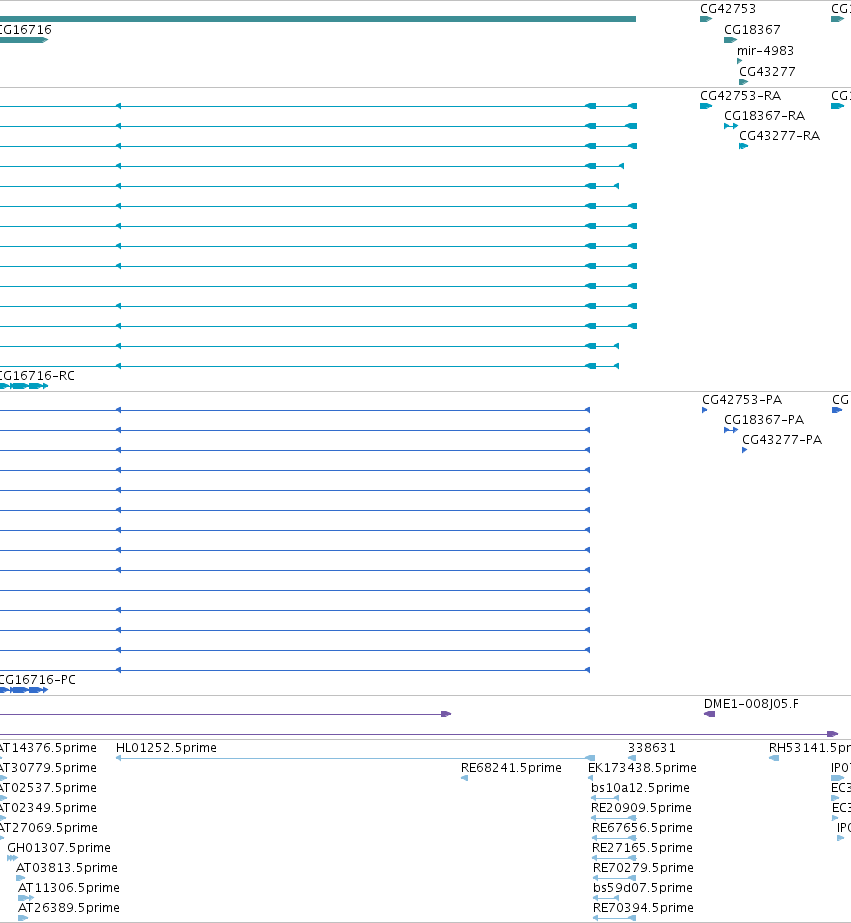Select the CG18367 gene label

pyautogui.click(x=752, y=30)
